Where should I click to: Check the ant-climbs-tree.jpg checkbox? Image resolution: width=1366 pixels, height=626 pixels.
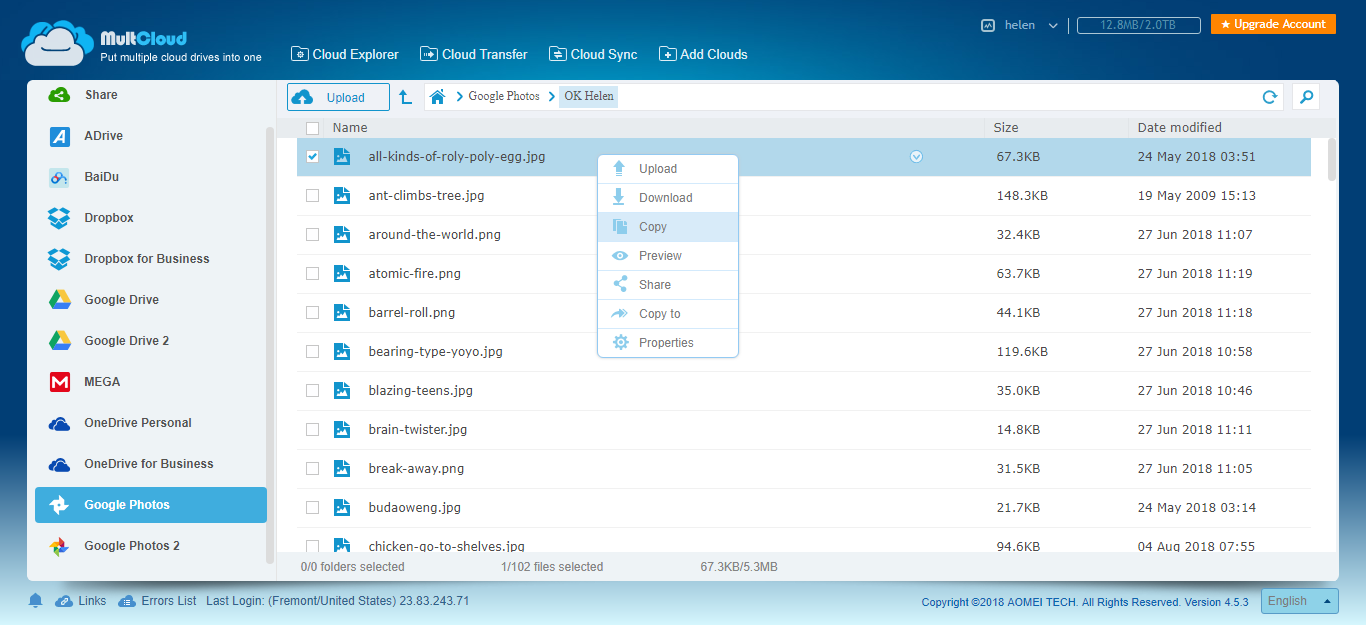point(313,196)
